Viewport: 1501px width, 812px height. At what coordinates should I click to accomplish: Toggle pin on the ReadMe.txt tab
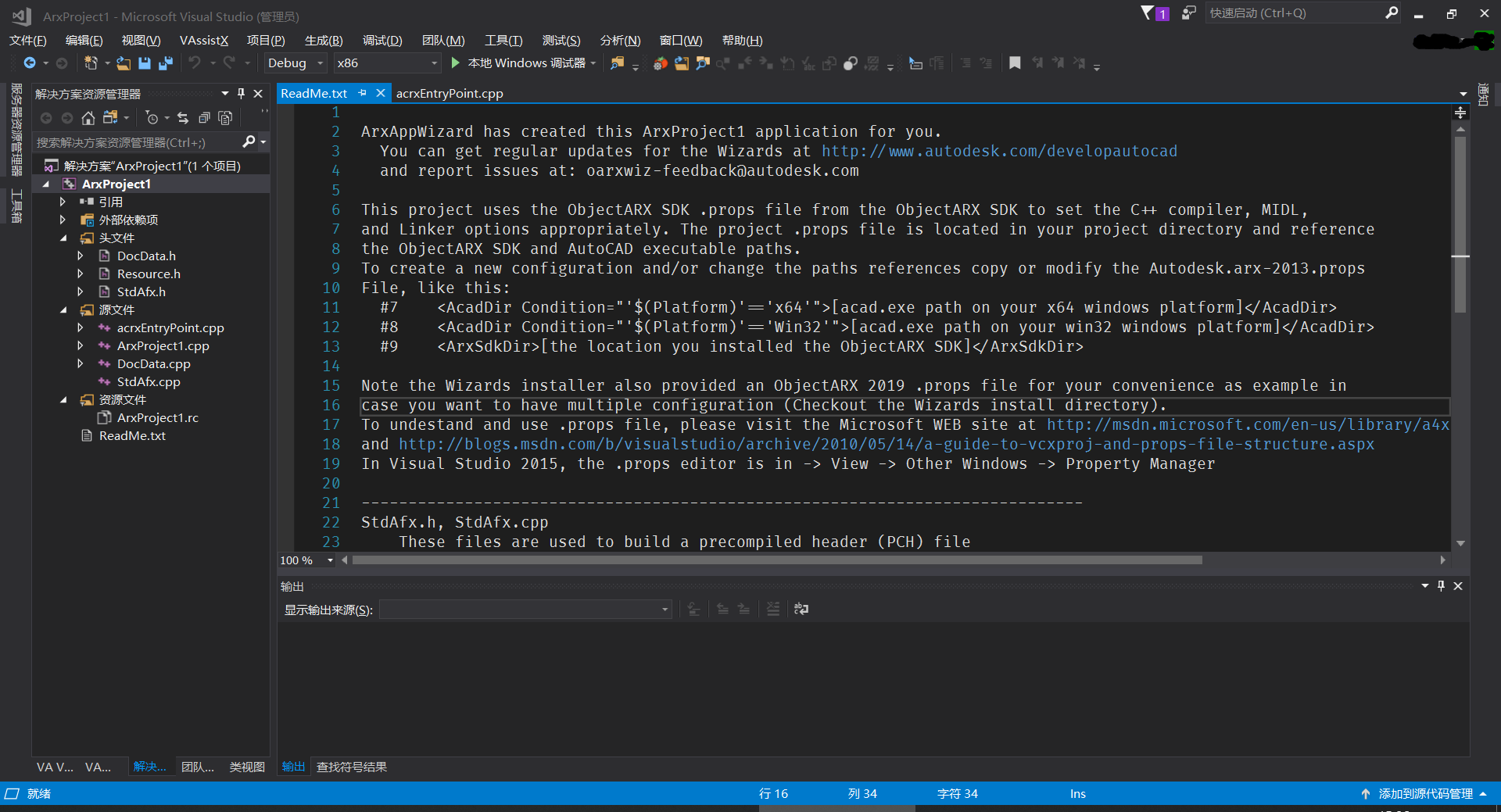click(x=363, y=93)
